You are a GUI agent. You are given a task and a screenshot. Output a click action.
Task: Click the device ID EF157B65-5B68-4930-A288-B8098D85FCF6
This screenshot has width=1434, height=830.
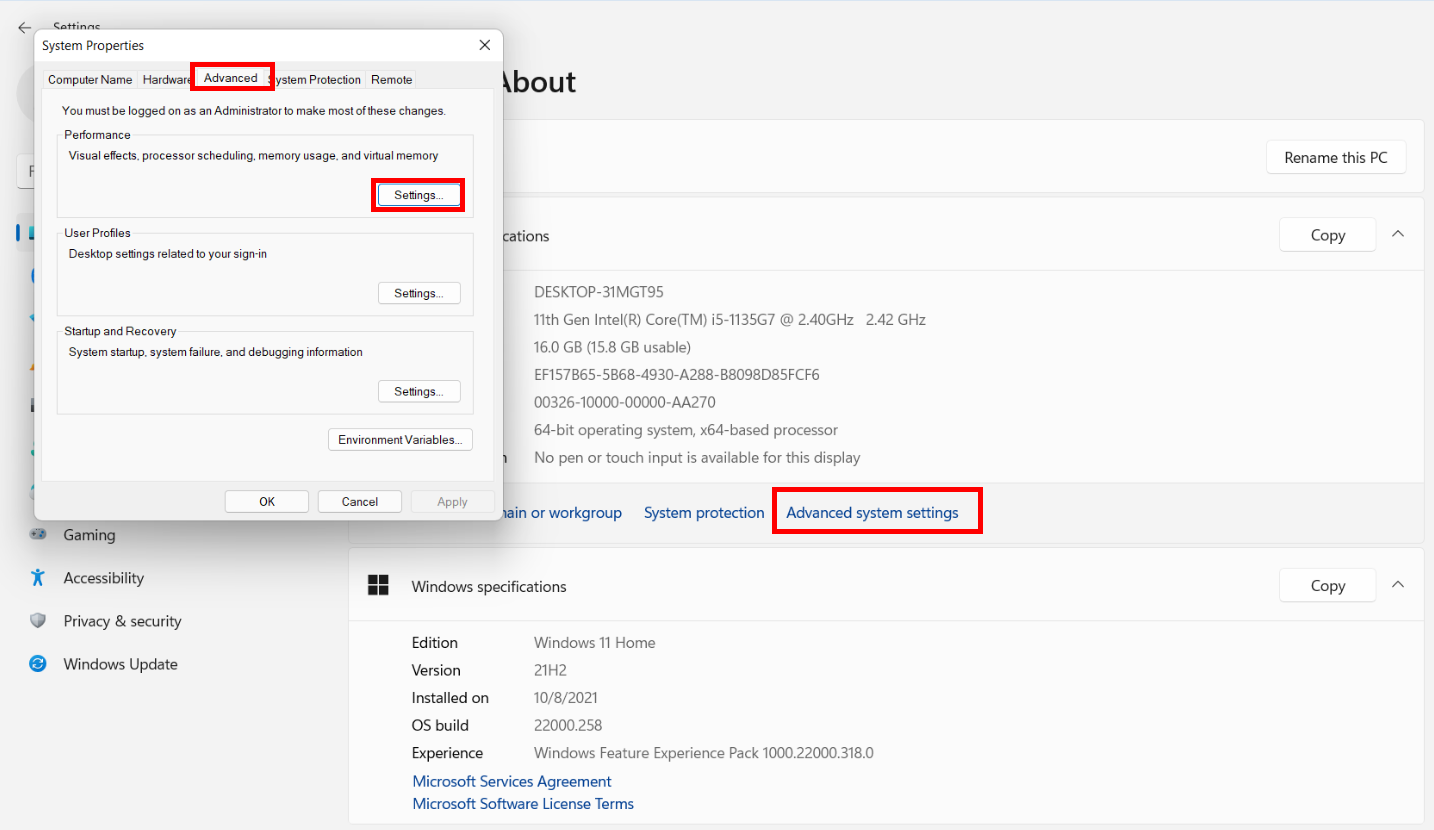pos(677,375)
